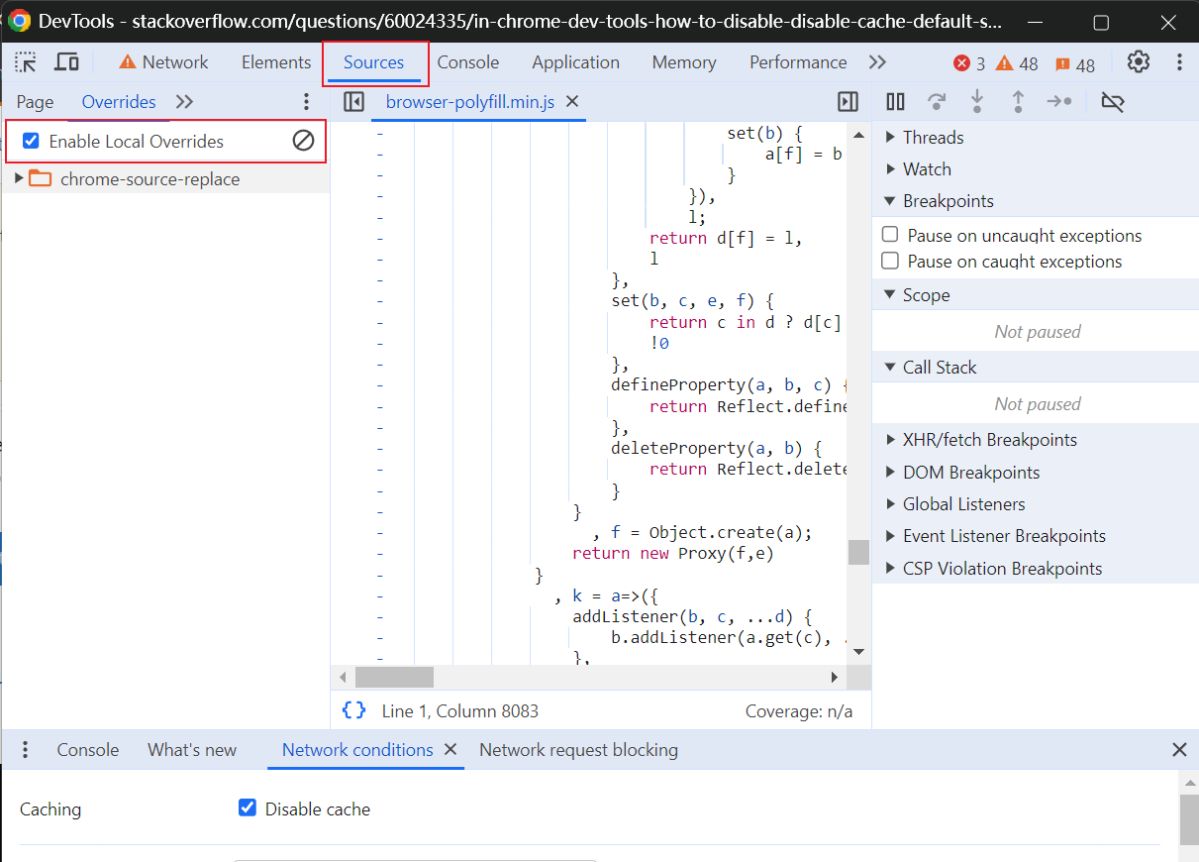1199x862 pixels.
Task: Select the Sources tab
Action: pos(373,62)
